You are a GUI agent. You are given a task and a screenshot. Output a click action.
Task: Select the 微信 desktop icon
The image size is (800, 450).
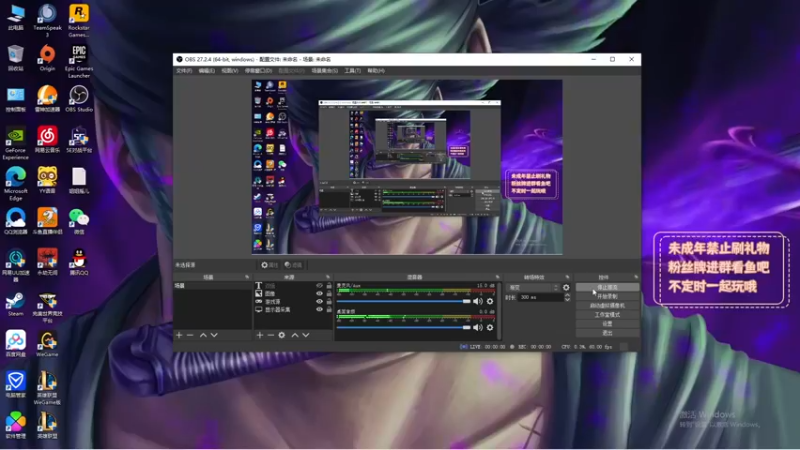[x=79, y=221]
